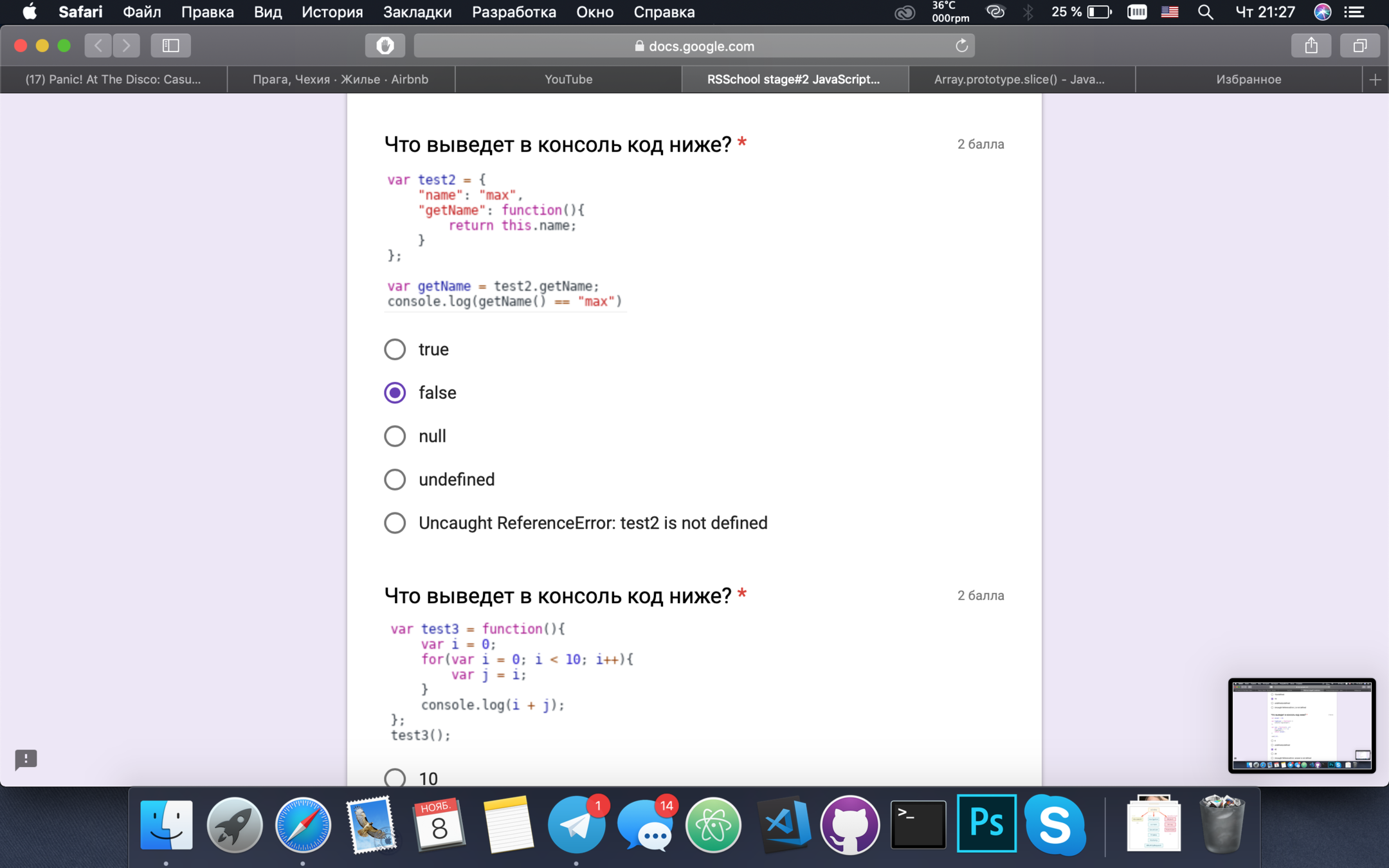1389x868 pixels.
Task: Click the new tab plus icon
Action: 1375,80
